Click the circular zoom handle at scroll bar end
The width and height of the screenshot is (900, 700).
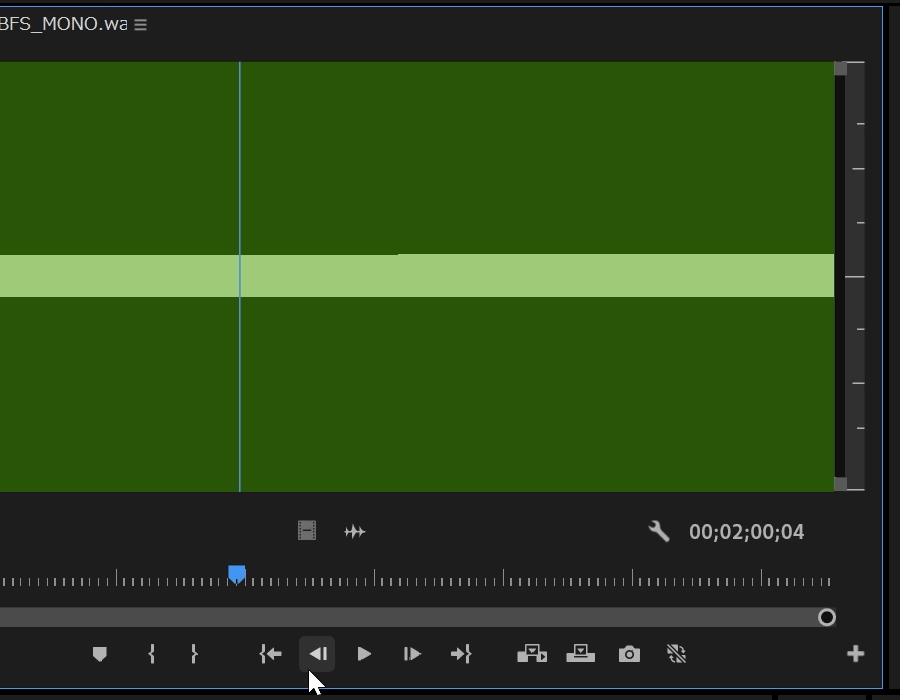(827, 617)
